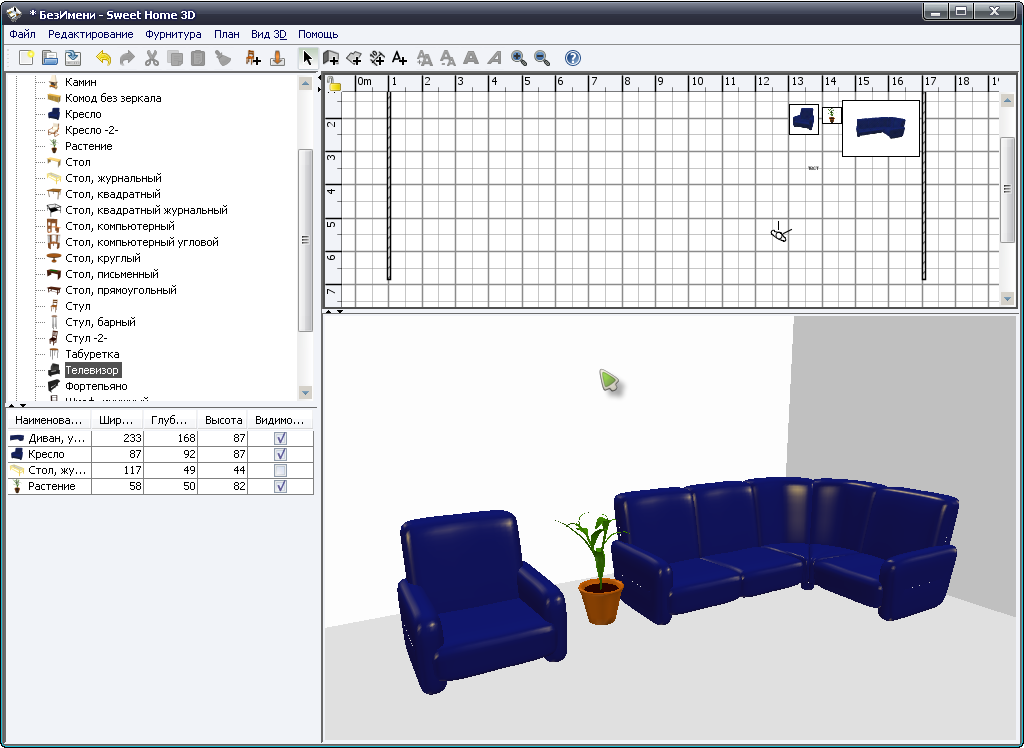Screen dimensions: 1024x748
Task: Click the Save home floppy icon
Action: [73, 58]
